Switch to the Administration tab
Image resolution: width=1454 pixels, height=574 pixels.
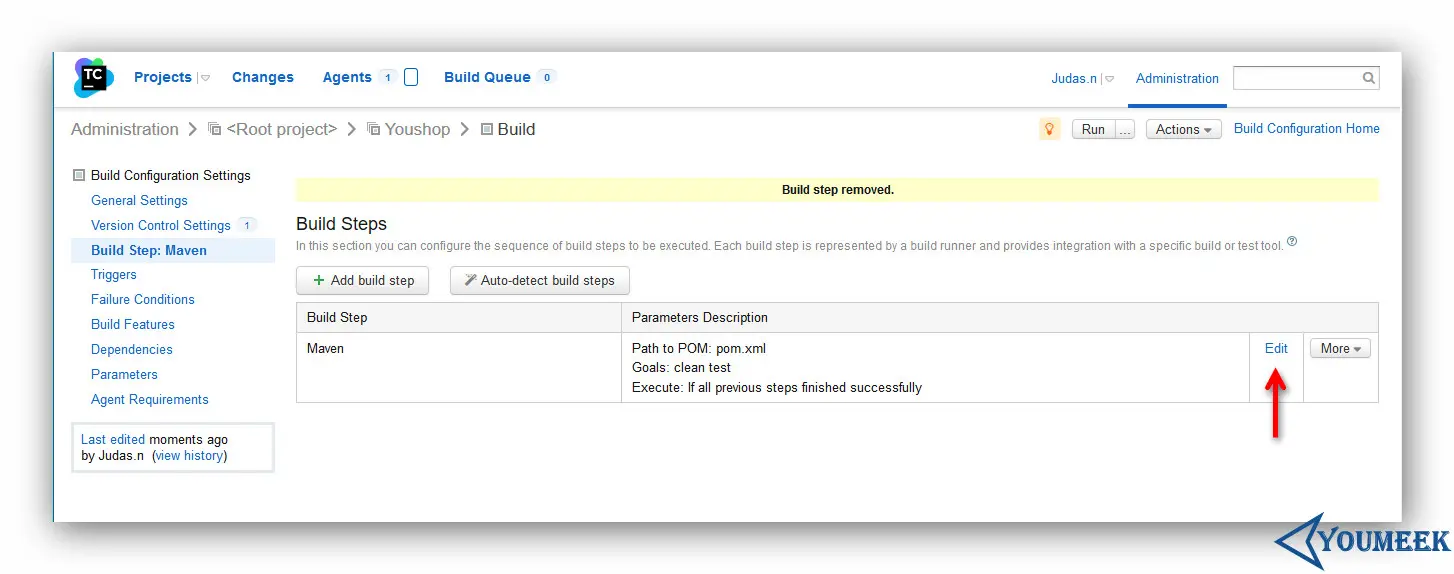pyautogui.click(x=1177, y=78)
